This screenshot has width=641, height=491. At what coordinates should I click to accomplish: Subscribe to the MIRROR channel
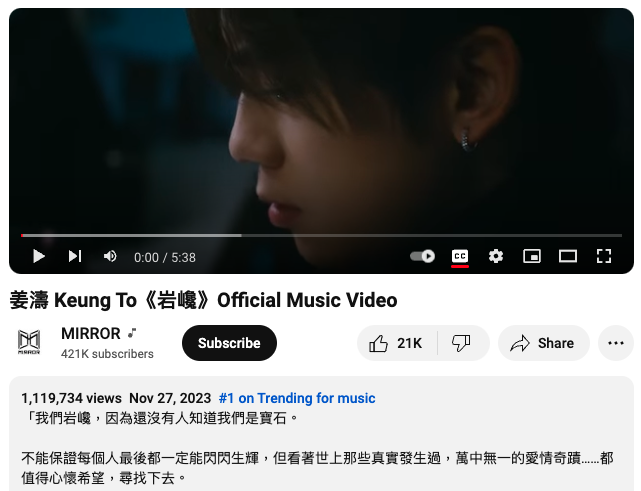coord(229,343)
